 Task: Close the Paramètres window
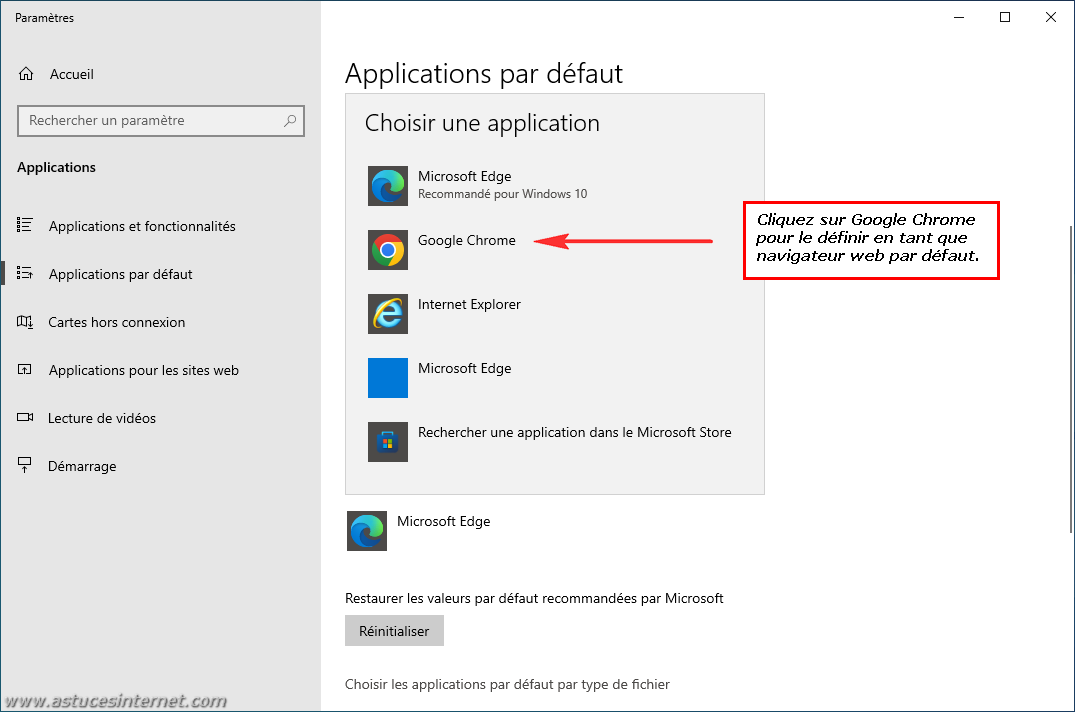point(1050,17)
